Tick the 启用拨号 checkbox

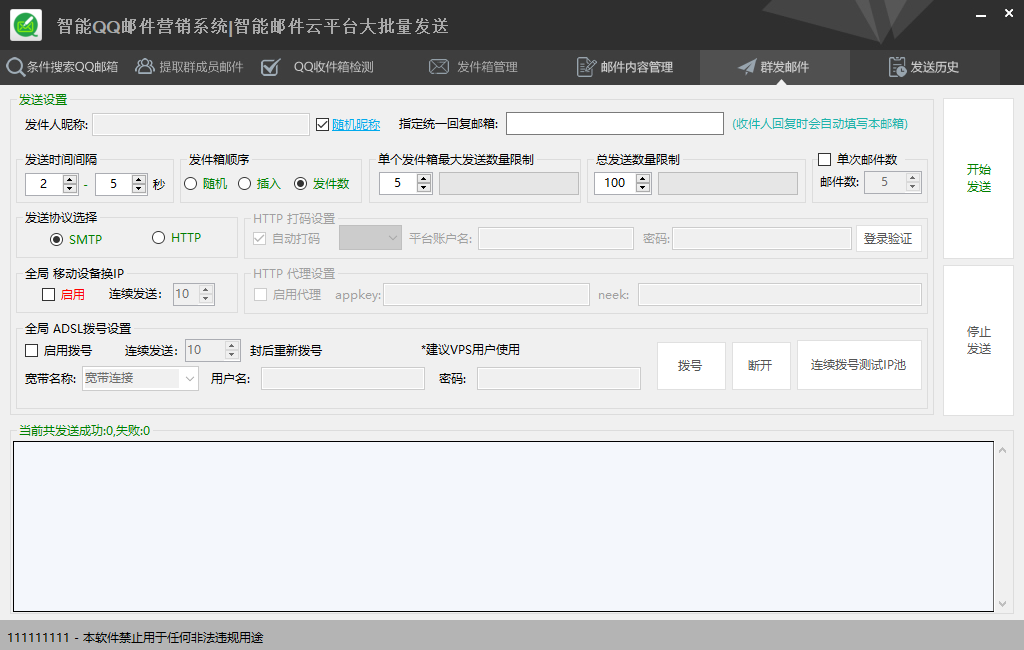point(31,351)
